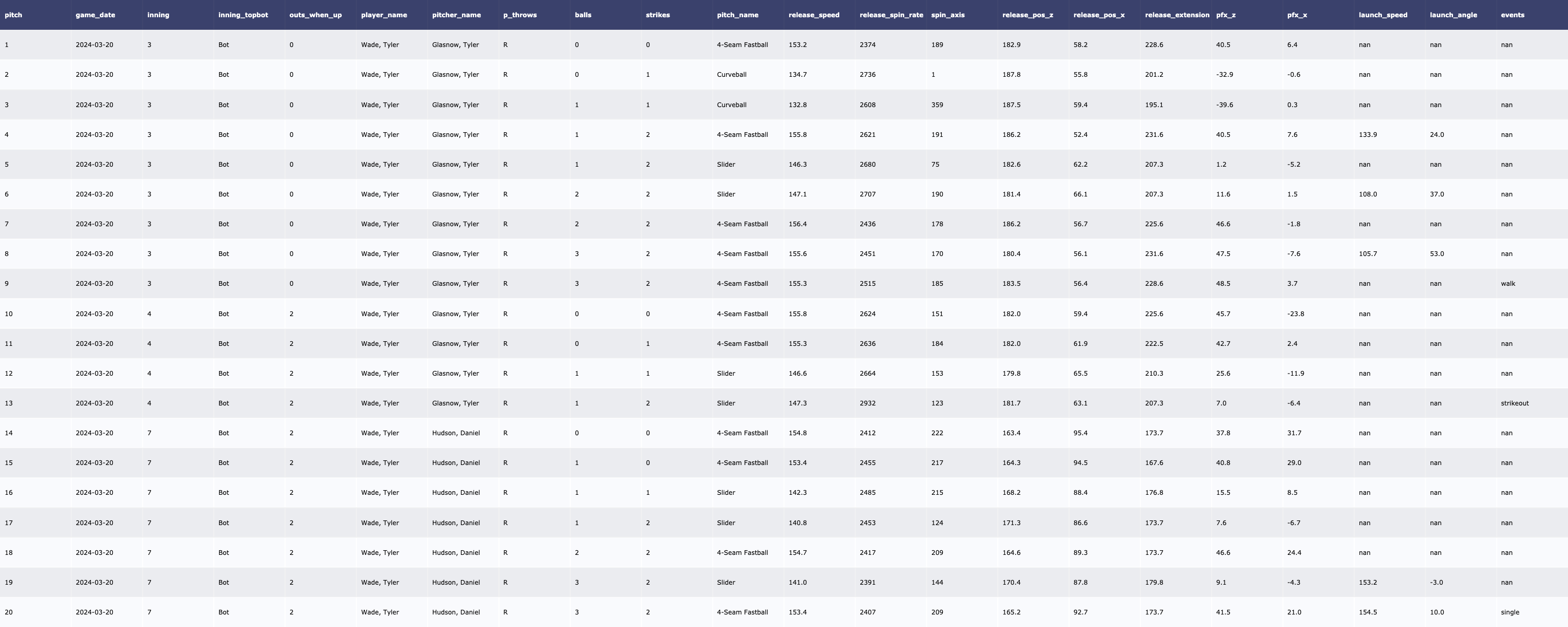Select the 'strikeout' event cell
This screenshot has width=1568, height=627.
[1515, 403]
